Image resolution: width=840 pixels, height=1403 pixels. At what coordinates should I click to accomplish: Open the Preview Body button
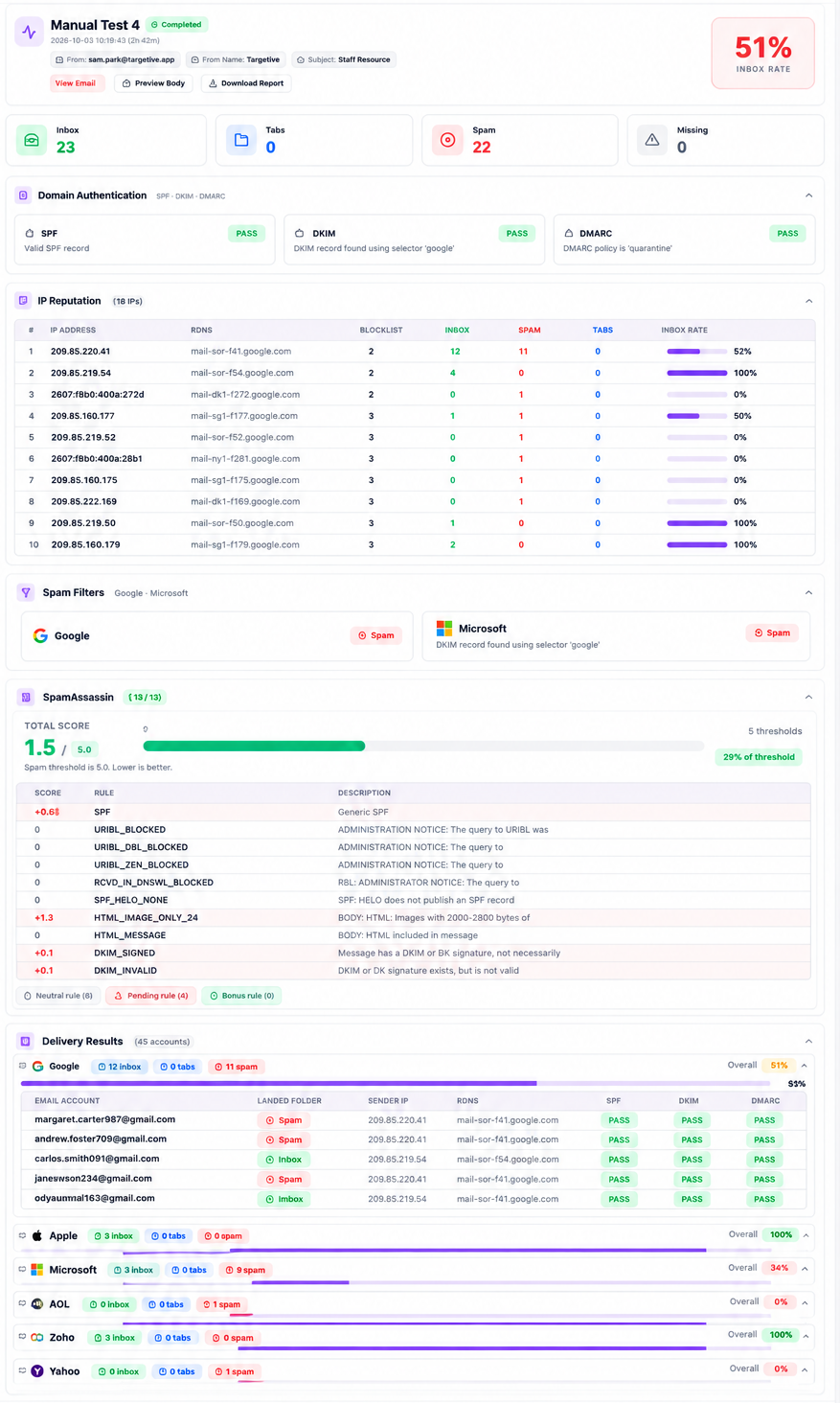click(x=153, y=83)
